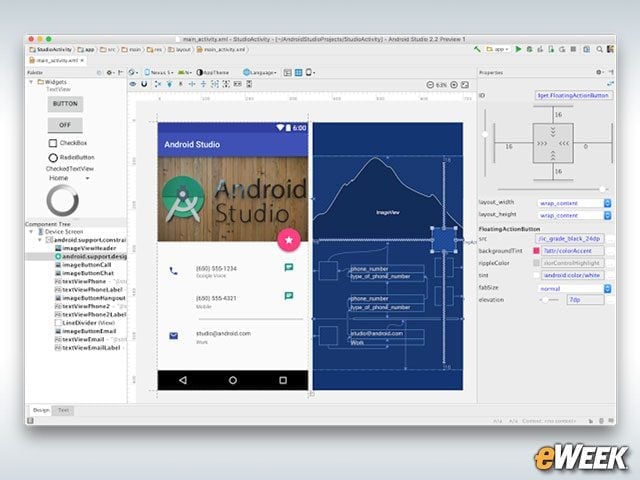Switch to the Text tab
This screenshot has width=640, height=480.
63,410
